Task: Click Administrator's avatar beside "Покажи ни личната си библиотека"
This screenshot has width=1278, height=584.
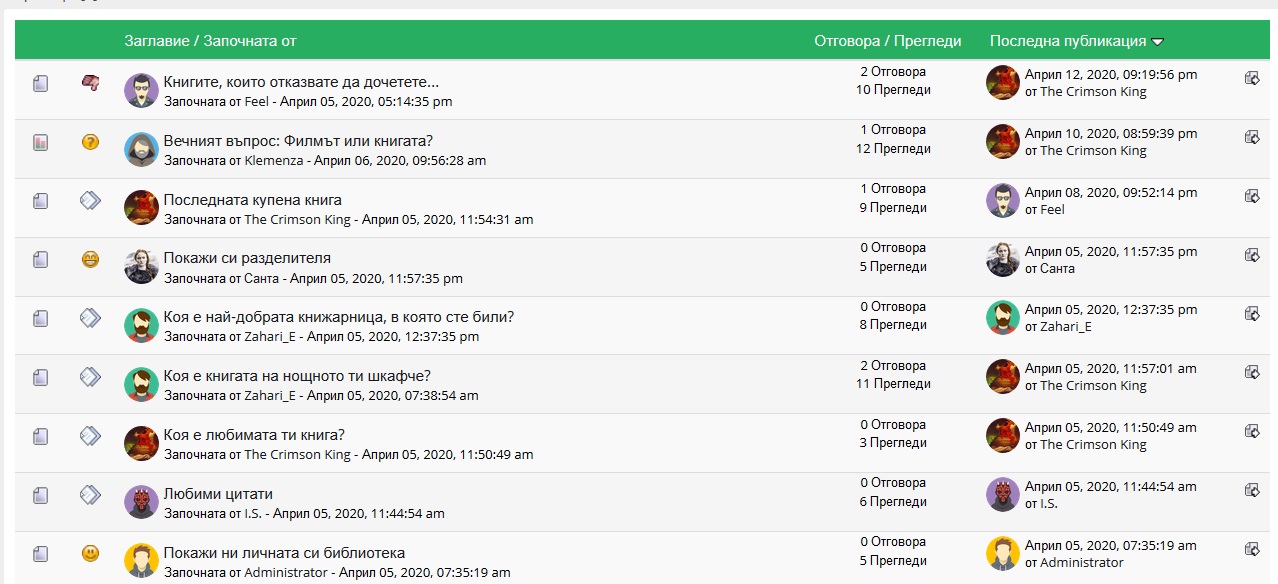Action: click(x=141, y=560)
